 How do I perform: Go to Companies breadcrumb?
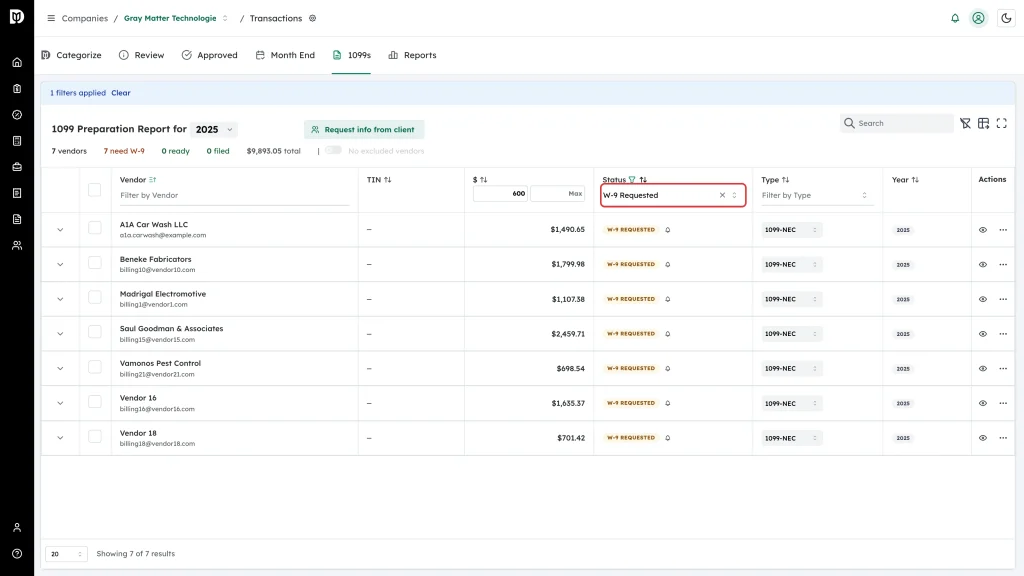[x=85, y=18]
